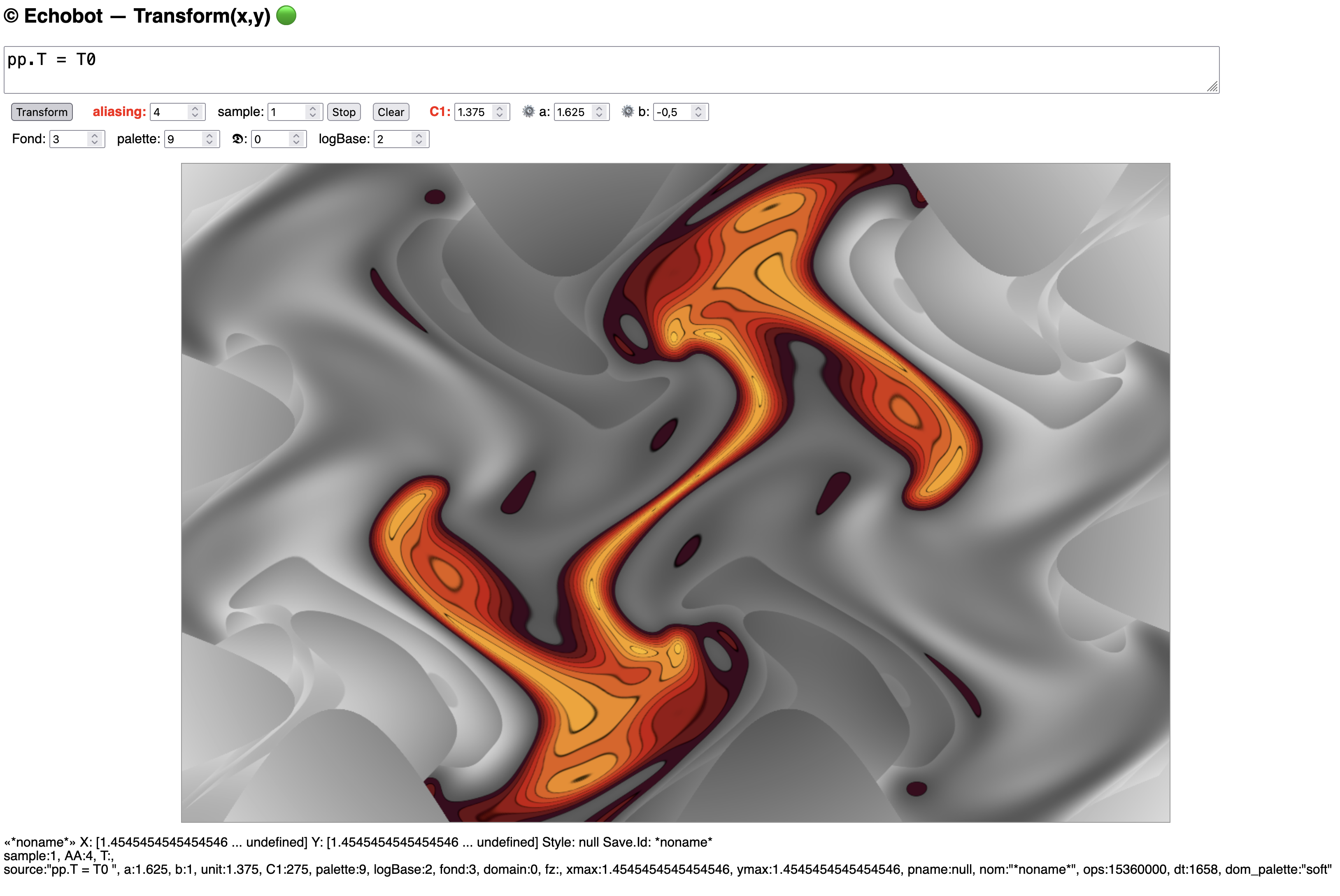Click the Fond field stepper arrows
Image resolution: width=1340 pixels, height=896 pixels.
click(x=94, y=139)
